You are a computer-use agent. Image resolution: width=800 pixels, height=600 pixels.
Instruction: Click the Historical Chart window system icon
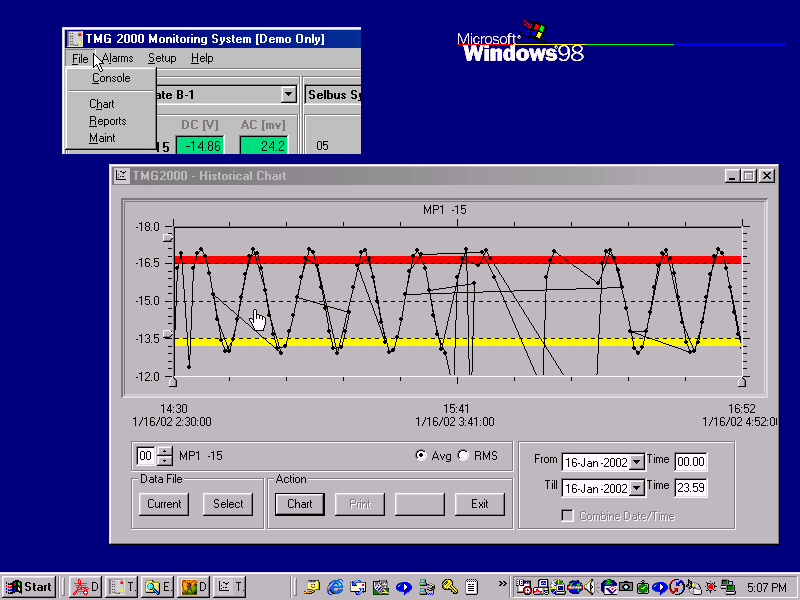point(121,176)
